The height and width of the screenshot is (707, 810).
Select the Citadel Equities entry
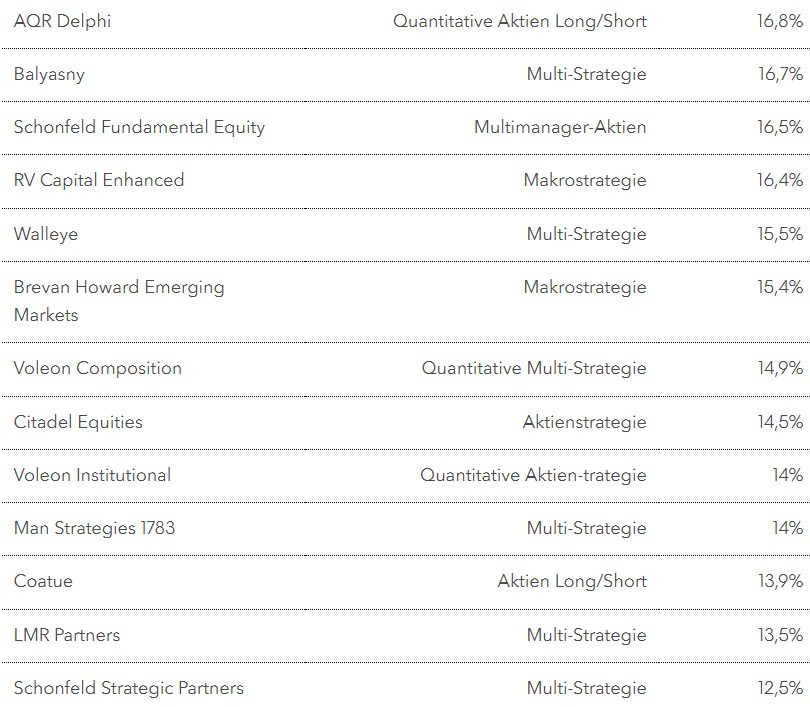pyautogui.click(x=78, y=422)
